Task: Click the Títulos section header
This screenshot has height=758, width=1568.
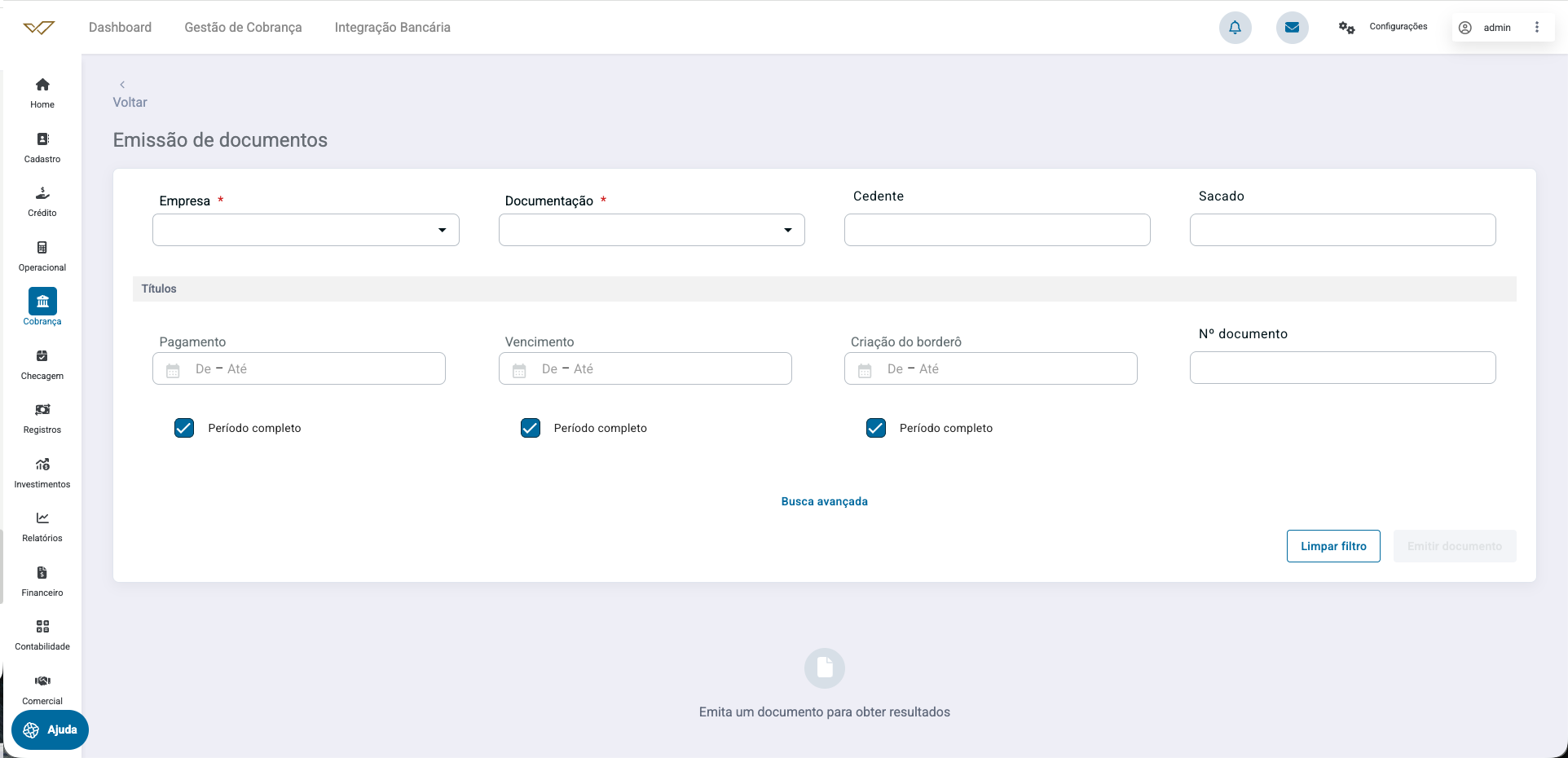Action: (x=825, y=289)
